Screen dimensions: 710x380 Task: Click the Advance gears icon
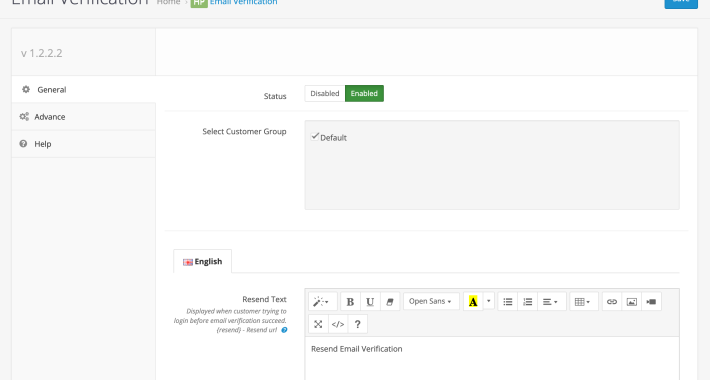(24, 116)
